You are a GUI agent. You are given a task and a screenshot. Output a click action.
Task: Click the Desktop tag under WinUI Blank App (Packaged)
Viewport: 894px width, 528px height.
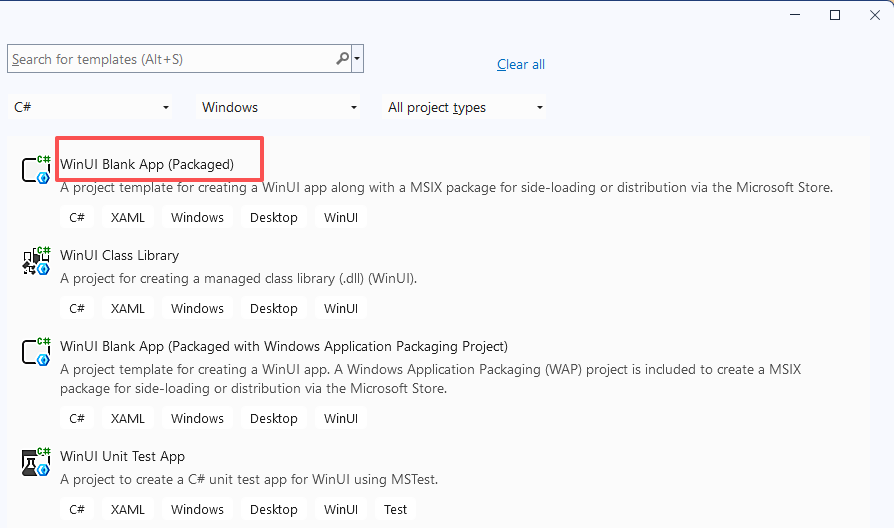point(273,217)
